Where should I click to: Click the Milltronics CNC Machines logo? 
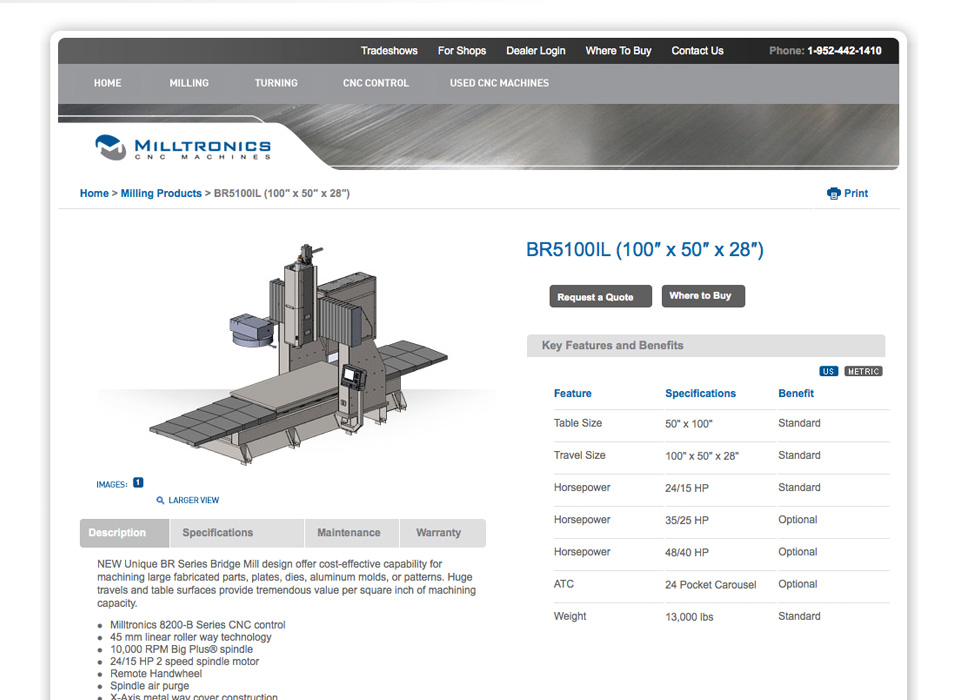tap(182, 147)
